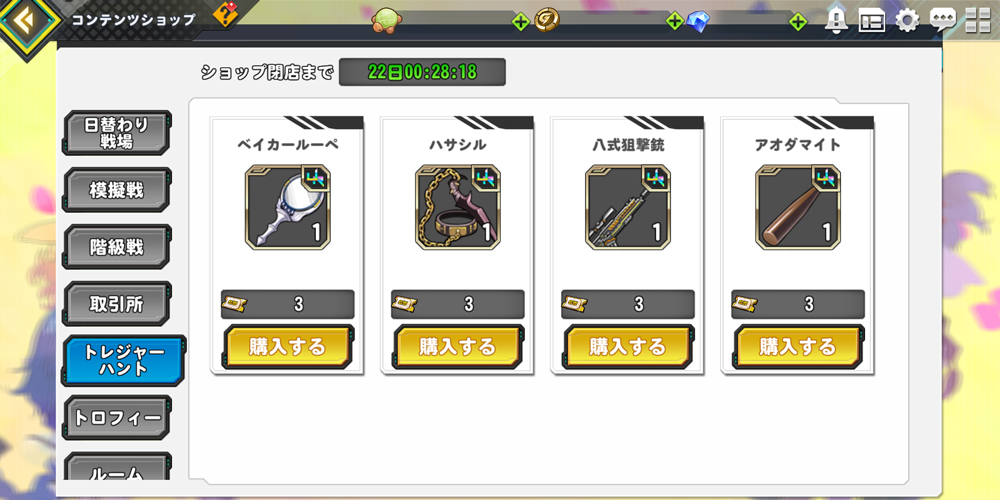Go back using the top-left arrow icon
The width and height of the screenshot is (1000, 500).
[26, 23]
